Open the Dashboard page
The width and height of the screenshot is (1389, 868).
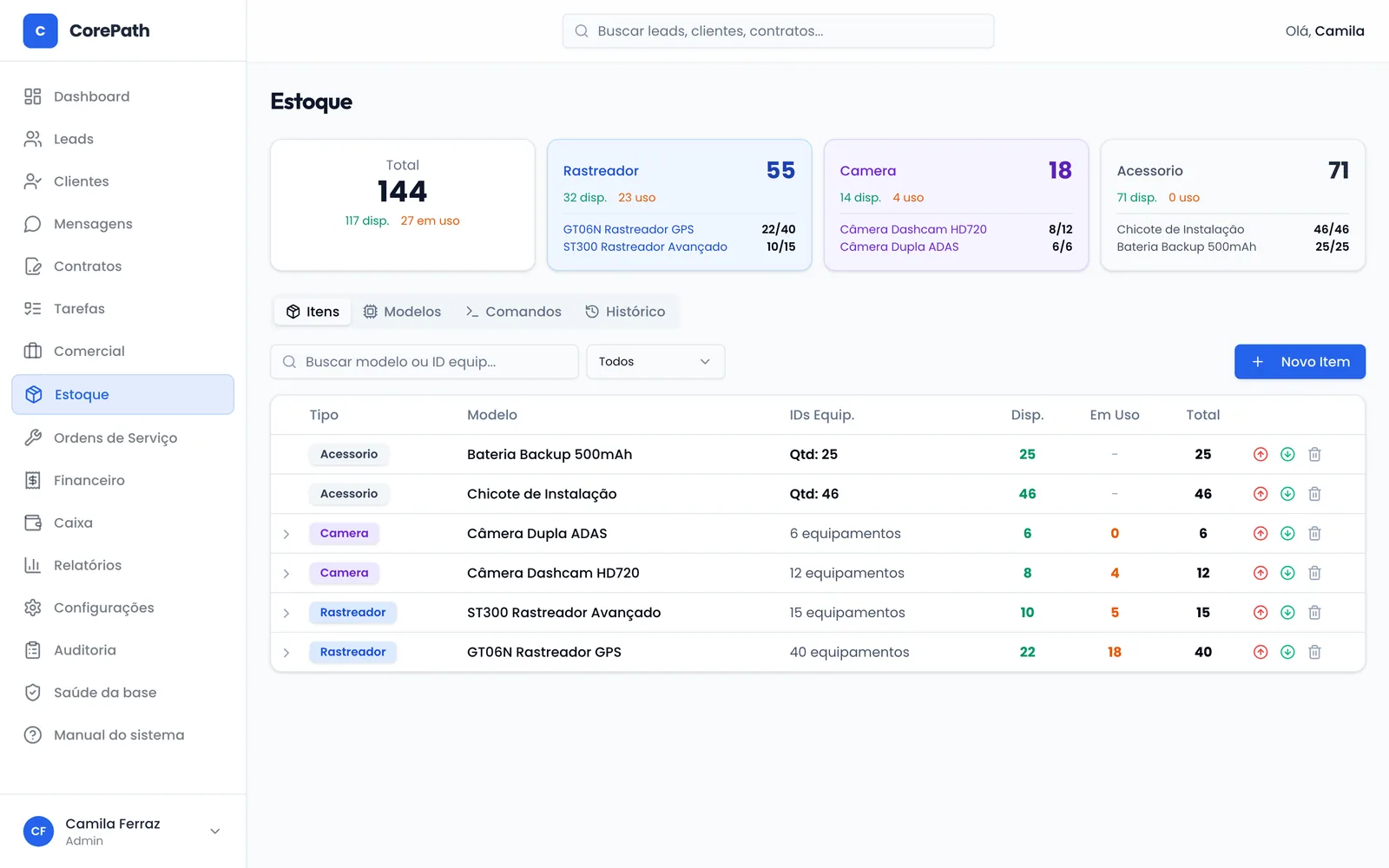coord(123,96)
